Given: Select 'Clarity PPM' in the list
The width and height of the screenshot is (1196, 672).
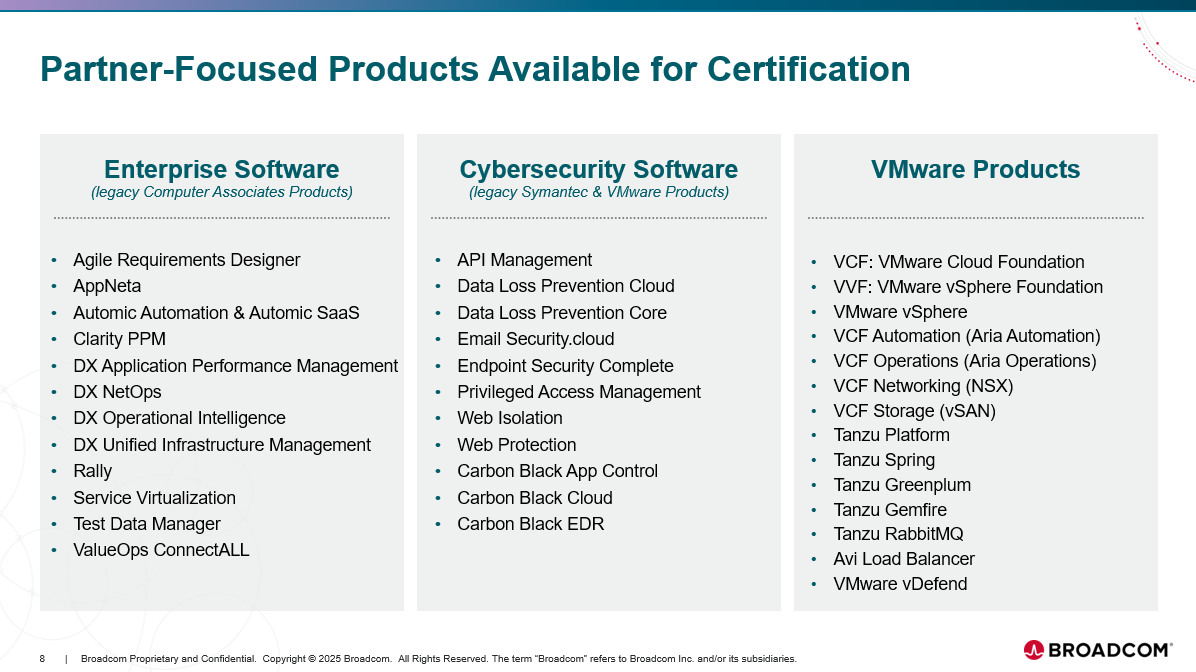Looking at the screenshot, I should pyautogui.click(x=119, y=339).
